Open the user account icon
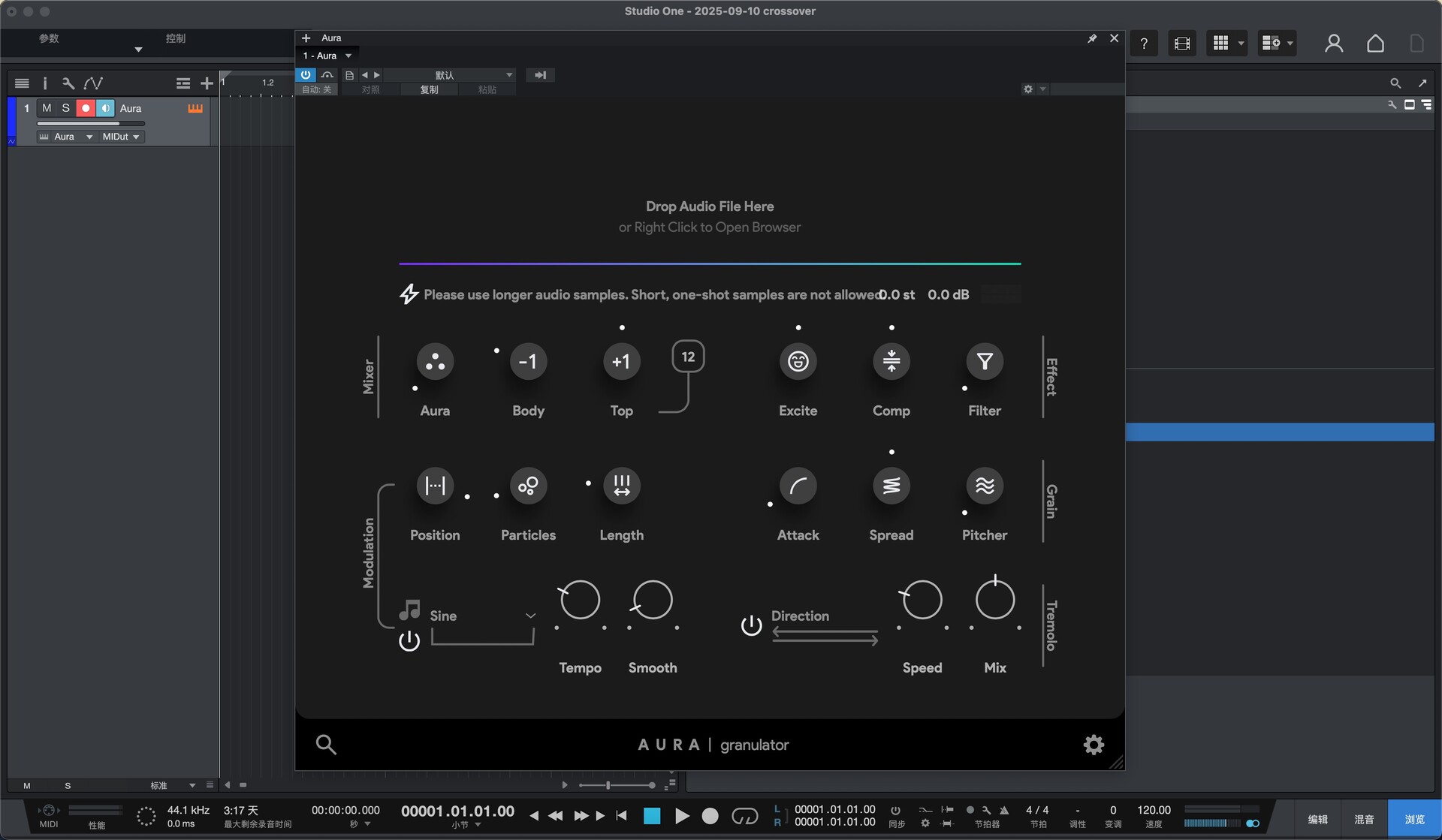Viewport: 1442px width, 840px height. click(1334, 44)
